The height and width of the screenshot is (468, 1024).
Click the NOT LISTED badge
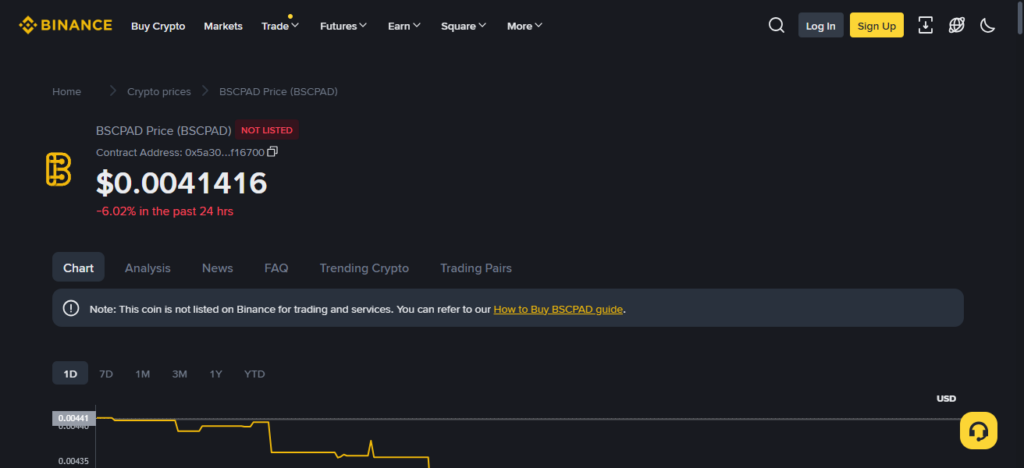tap(267, 130)
